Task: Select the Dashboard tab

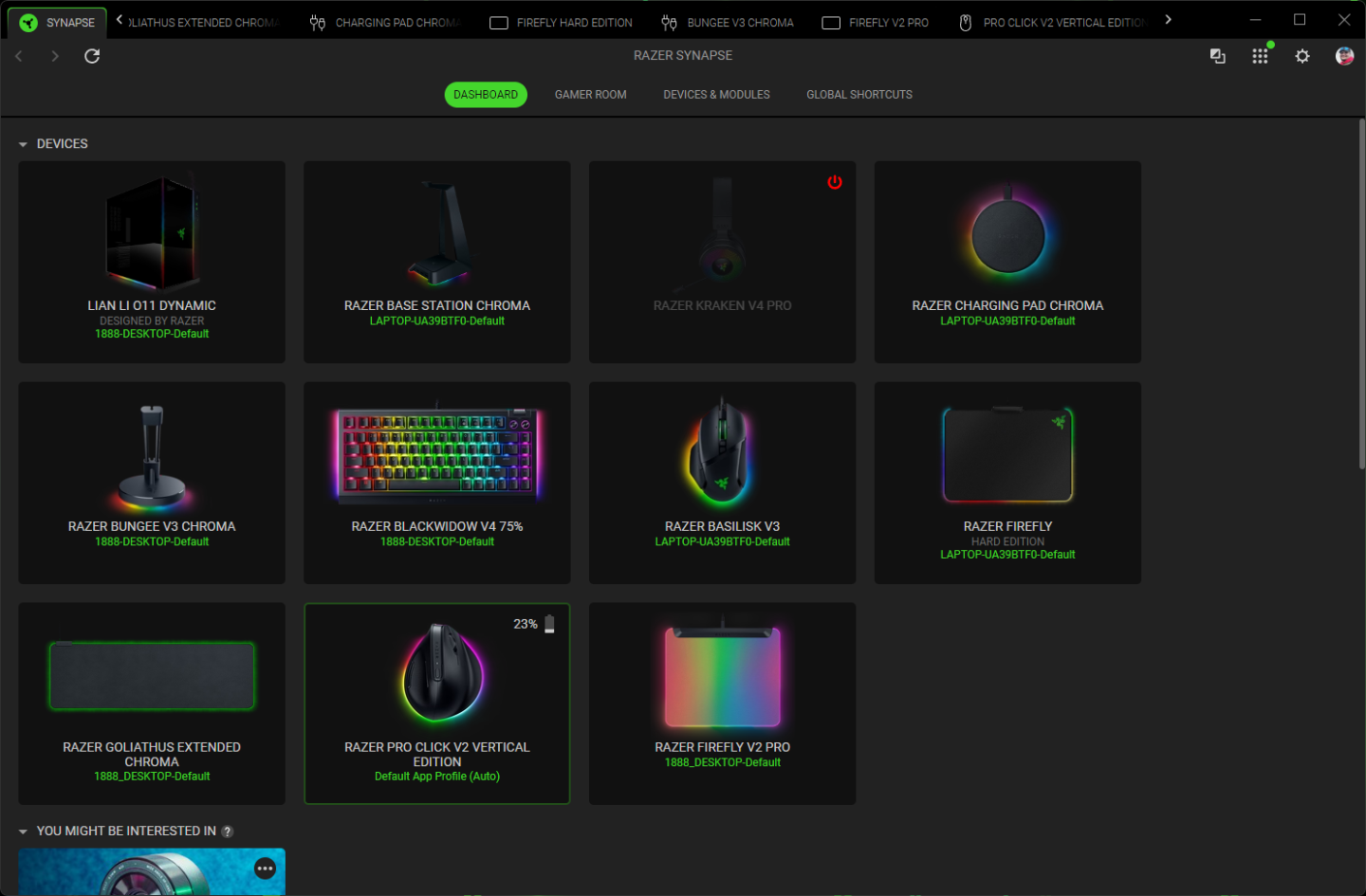Action: click(x=486, y=95)
